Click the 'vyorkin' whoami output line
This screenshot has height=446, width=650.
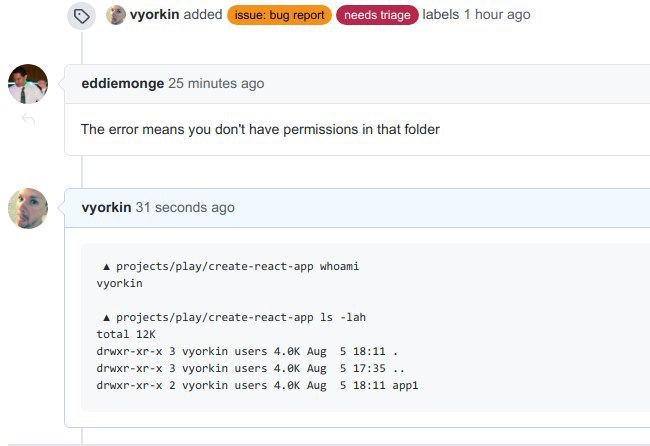(x=119, y=283)
